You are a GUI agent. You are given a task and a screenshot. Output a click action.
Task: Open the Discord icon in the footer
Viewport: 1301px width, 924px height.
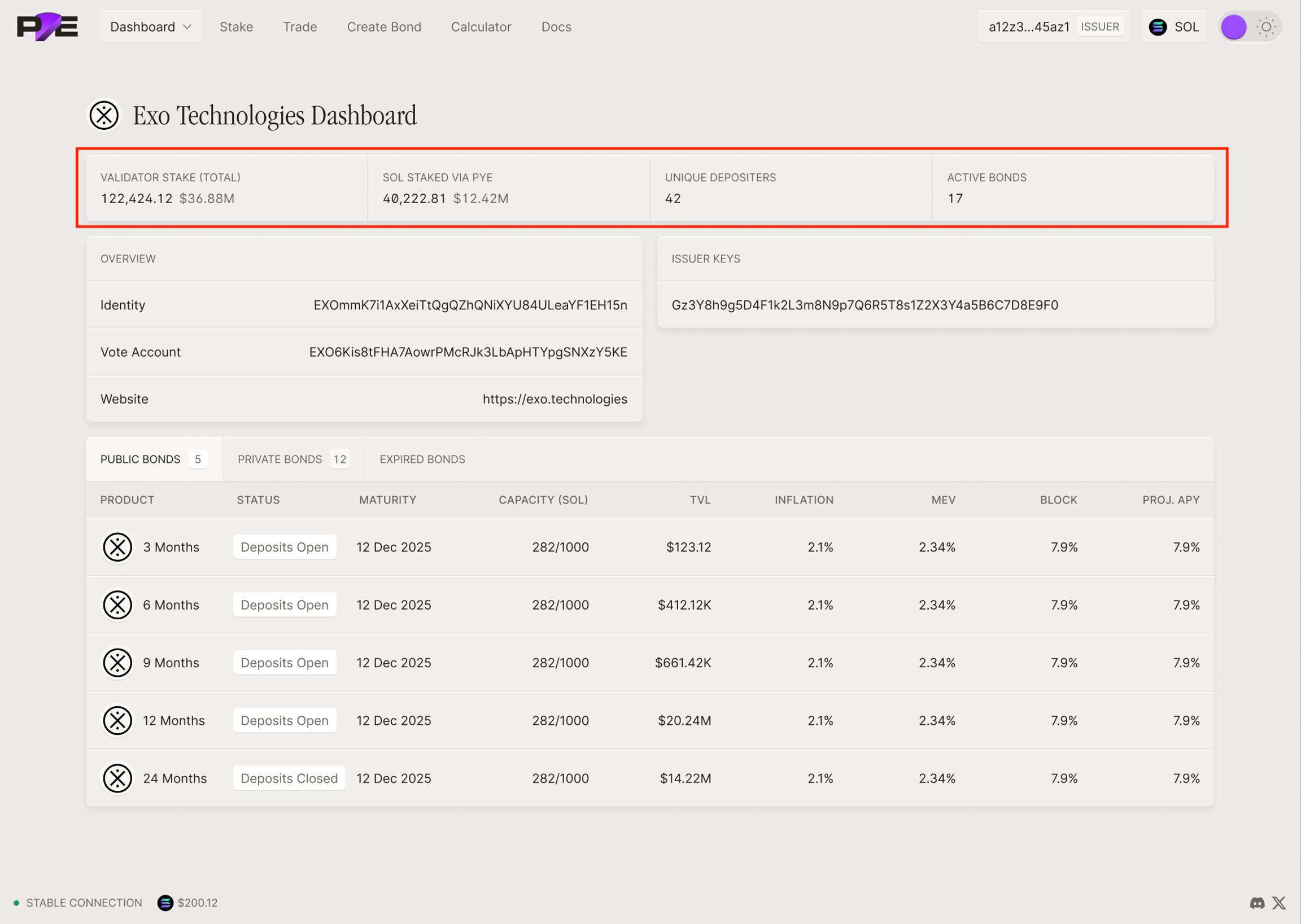[x=1257, y=903]
